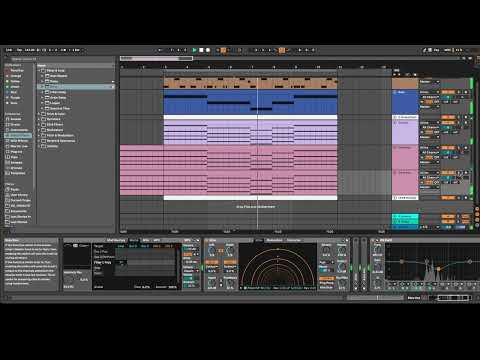Open the MIDI Effects category in browser
The height and width of the screenshot is (360, 480).
[x=19, y=141]
